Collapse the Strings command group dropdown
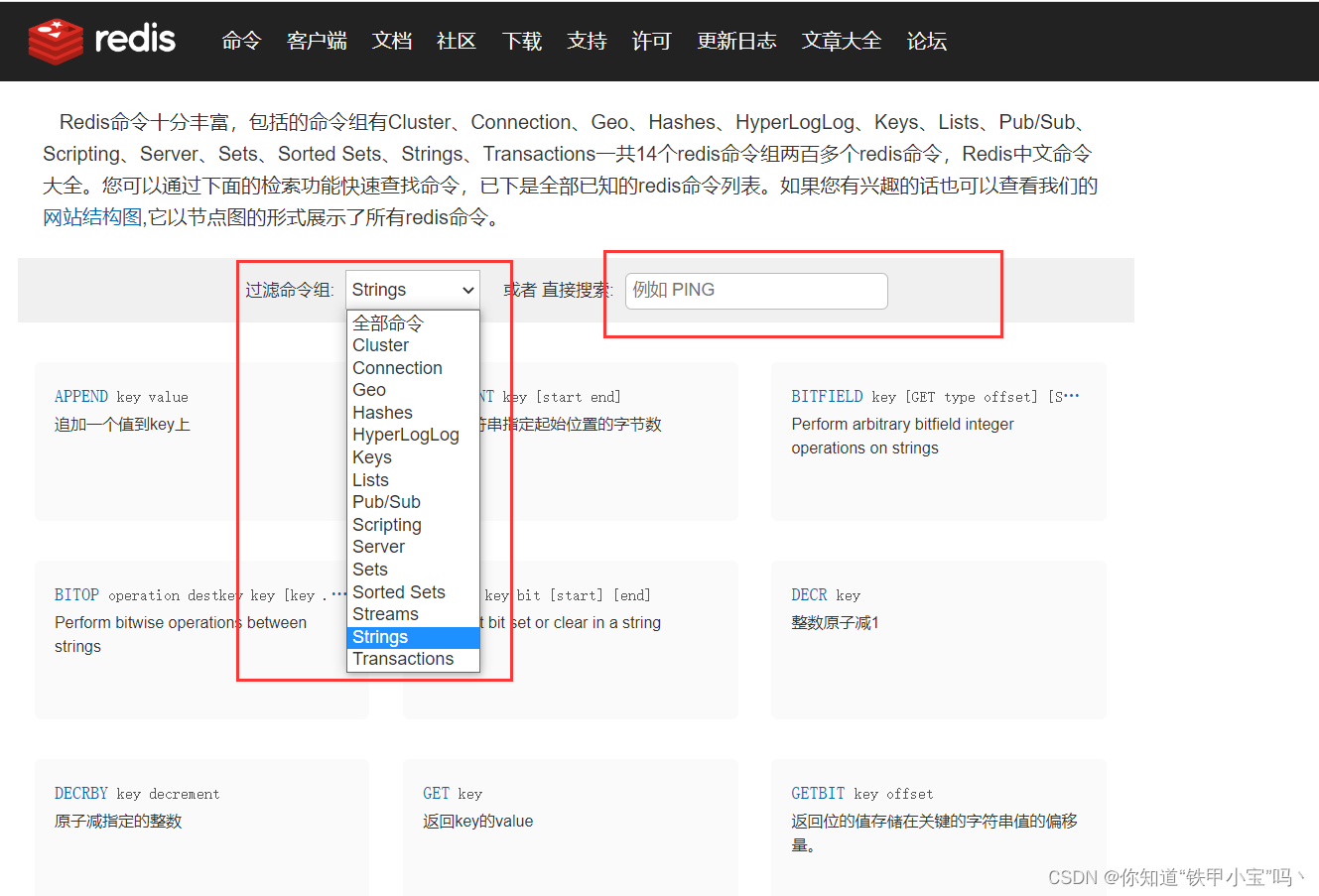 click(x=413, y=290)
